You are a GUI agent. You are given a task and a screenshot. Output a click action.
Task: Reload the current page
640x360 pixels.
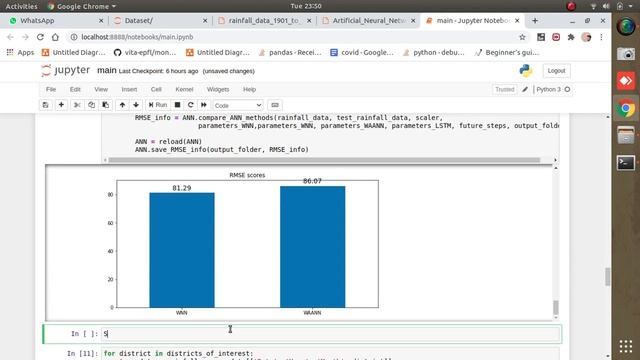pos(40,37)
